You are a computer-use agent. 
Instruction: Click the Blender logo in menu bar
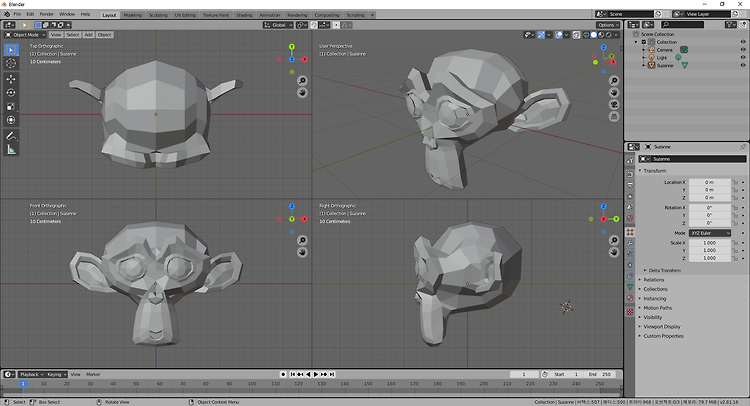tap(7, 14)
